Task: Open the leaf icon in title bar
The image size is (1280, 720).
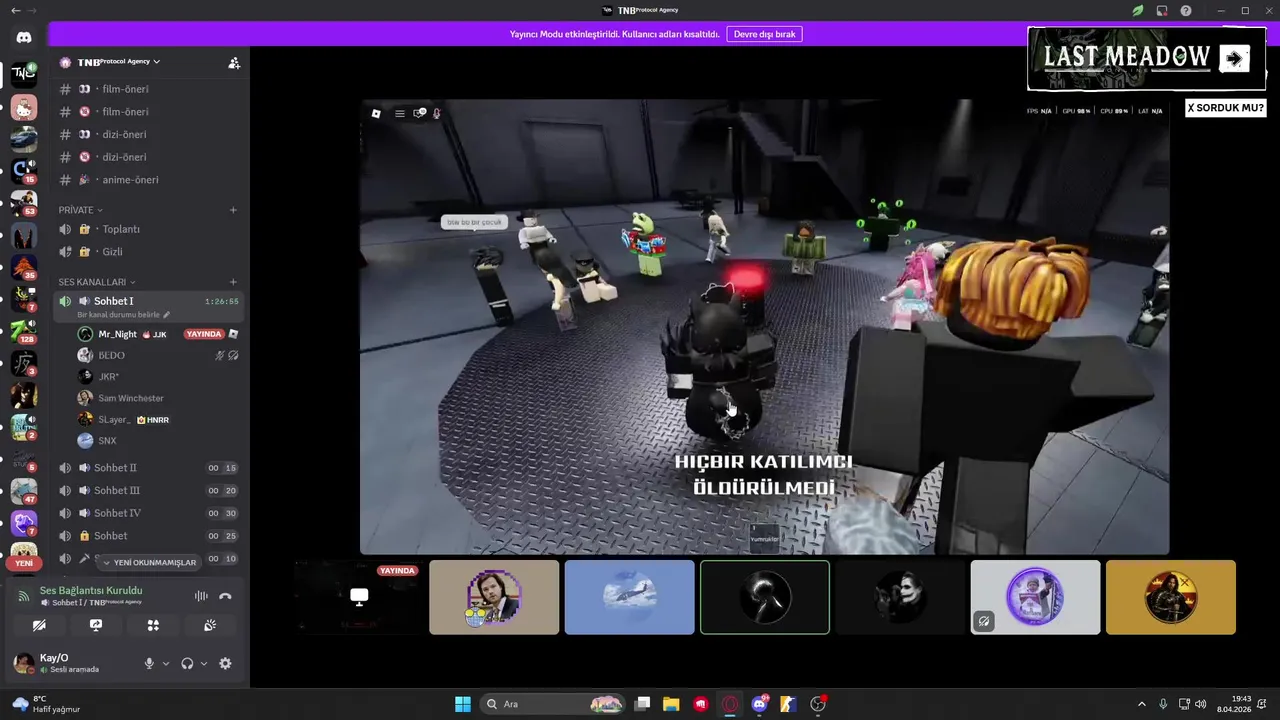Action: [1138, 10]
